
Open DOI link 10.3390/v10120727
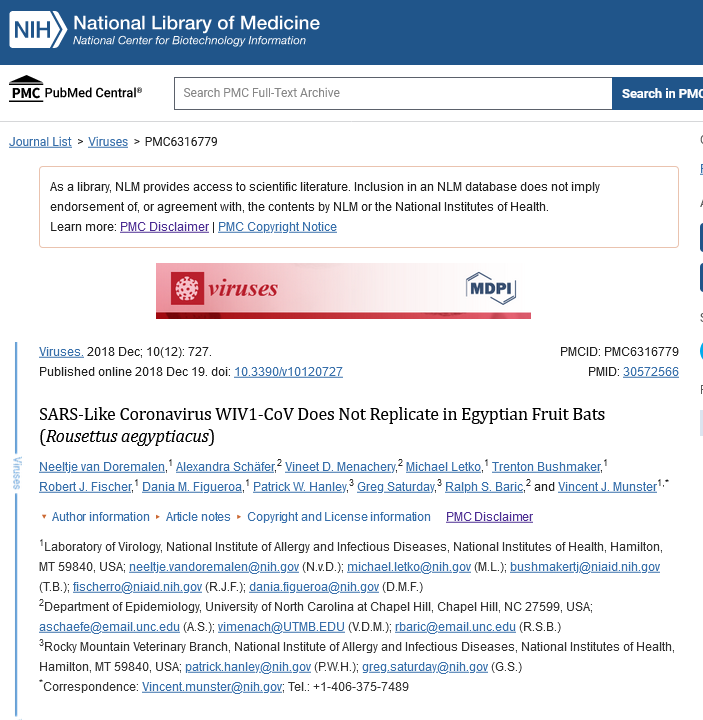coord(288,372)
